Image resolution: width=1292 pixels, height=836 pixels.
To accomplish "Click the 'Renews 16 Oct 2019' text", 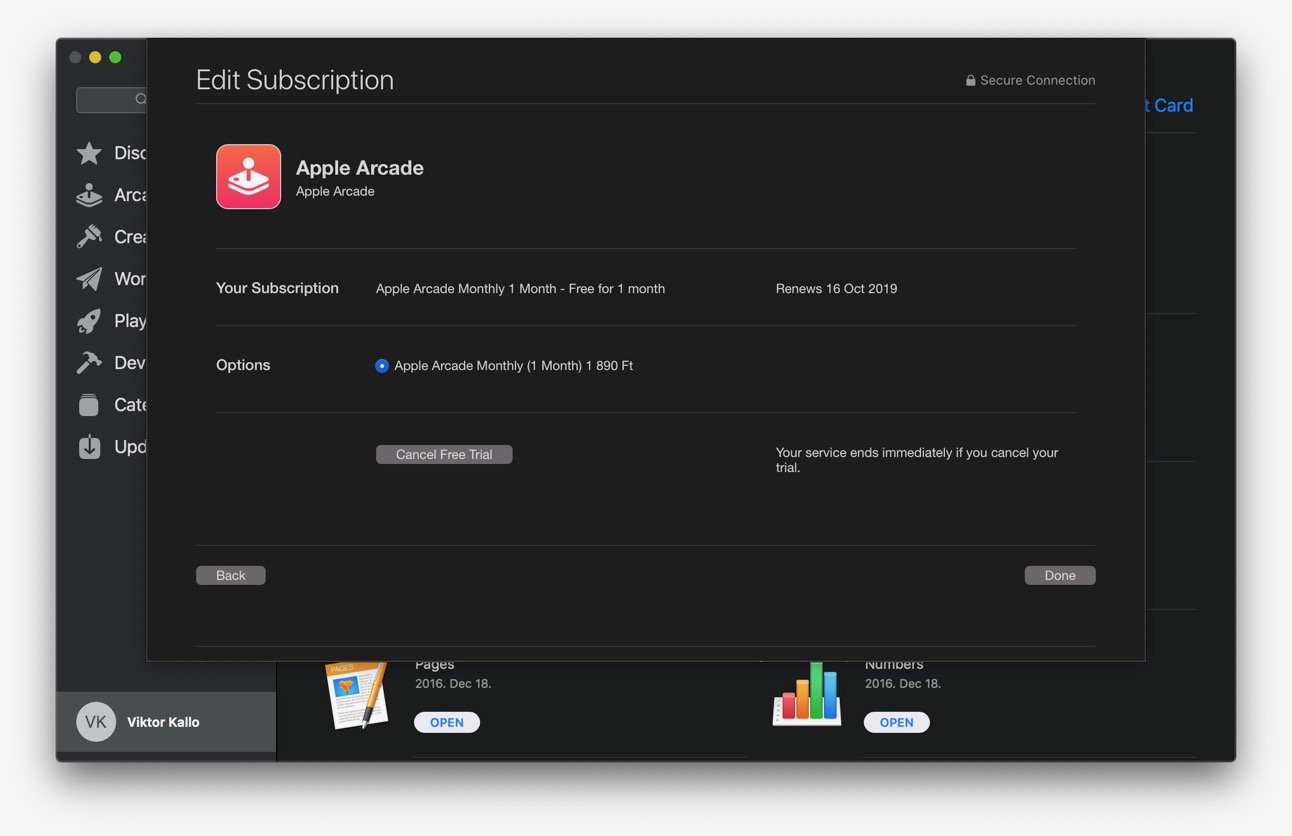I will (836, 288).
